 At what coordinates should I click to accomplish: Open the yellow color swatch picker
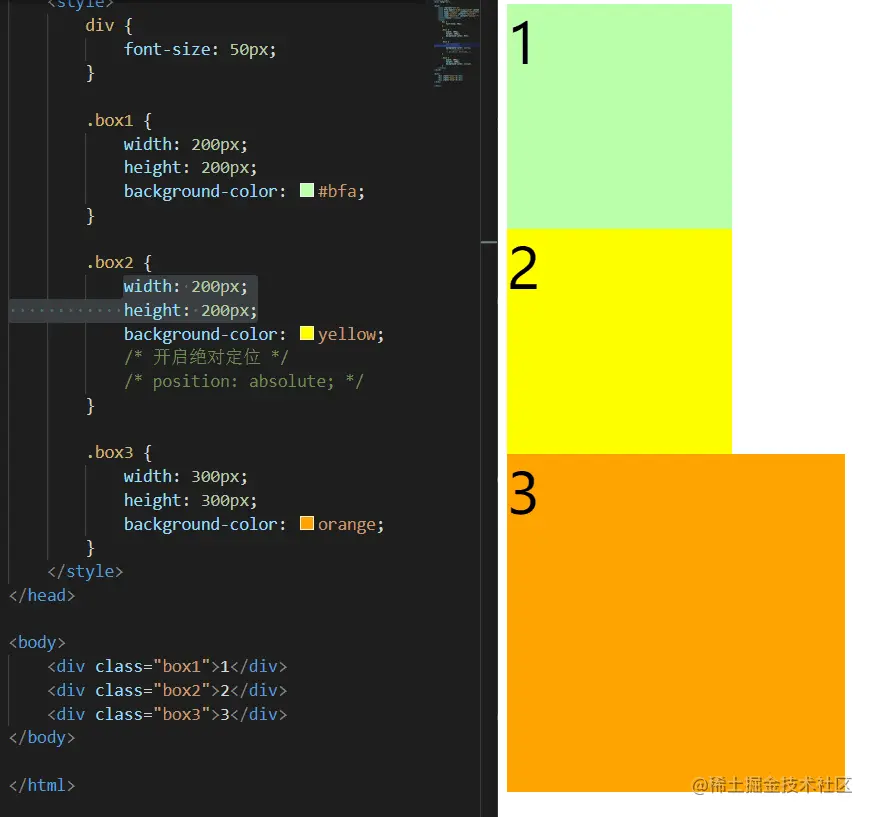pos(307,333)
